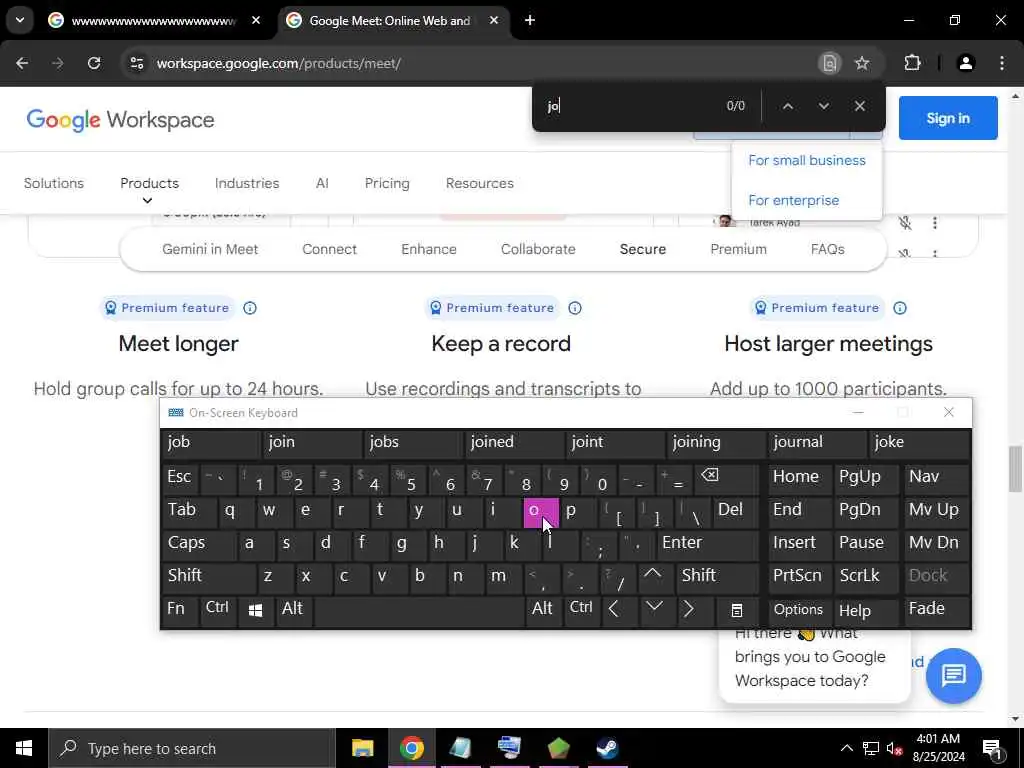Choose For small business option
This screenshot has width=1024, height=768.
(807, 160)
